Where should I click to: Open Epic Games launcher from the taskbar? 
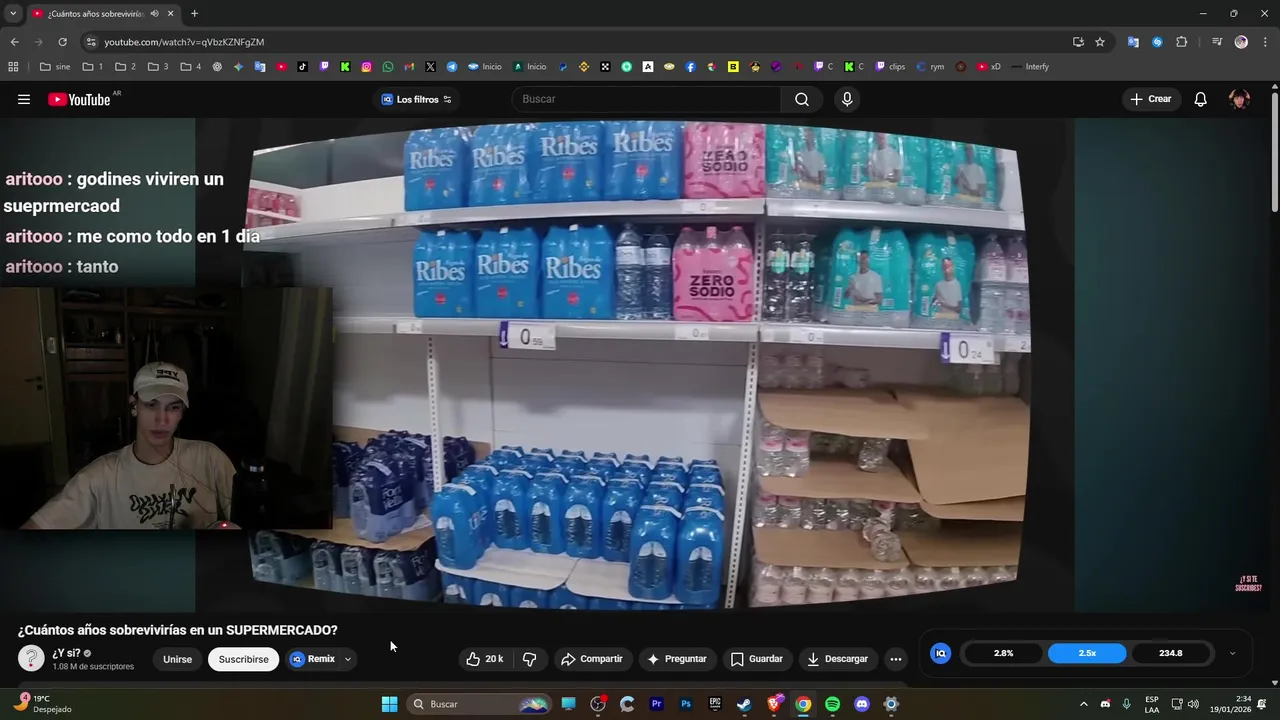coord(715,704)
